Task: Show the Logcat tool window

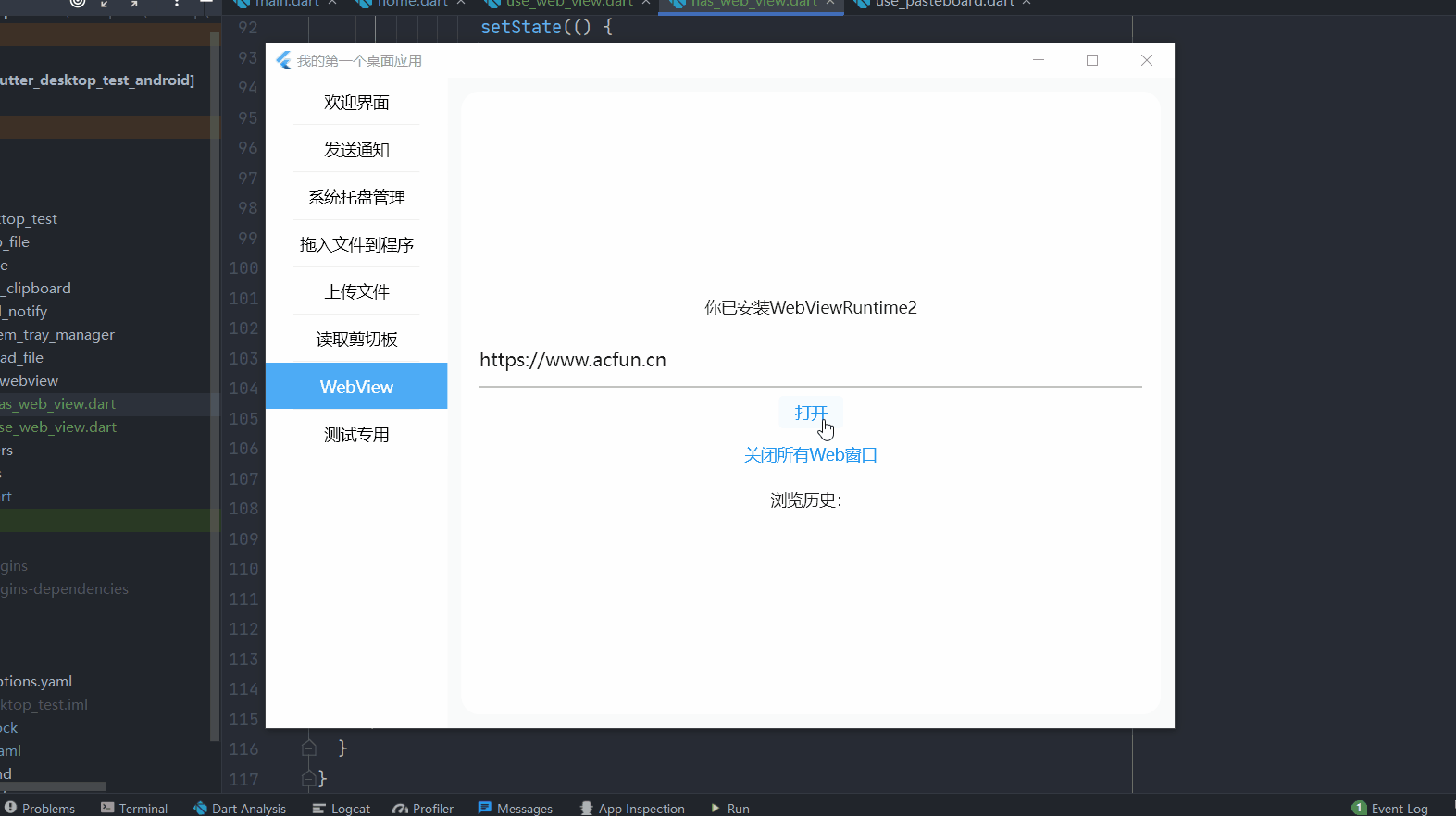Action: pyautogui.click(x=341, y=808)
